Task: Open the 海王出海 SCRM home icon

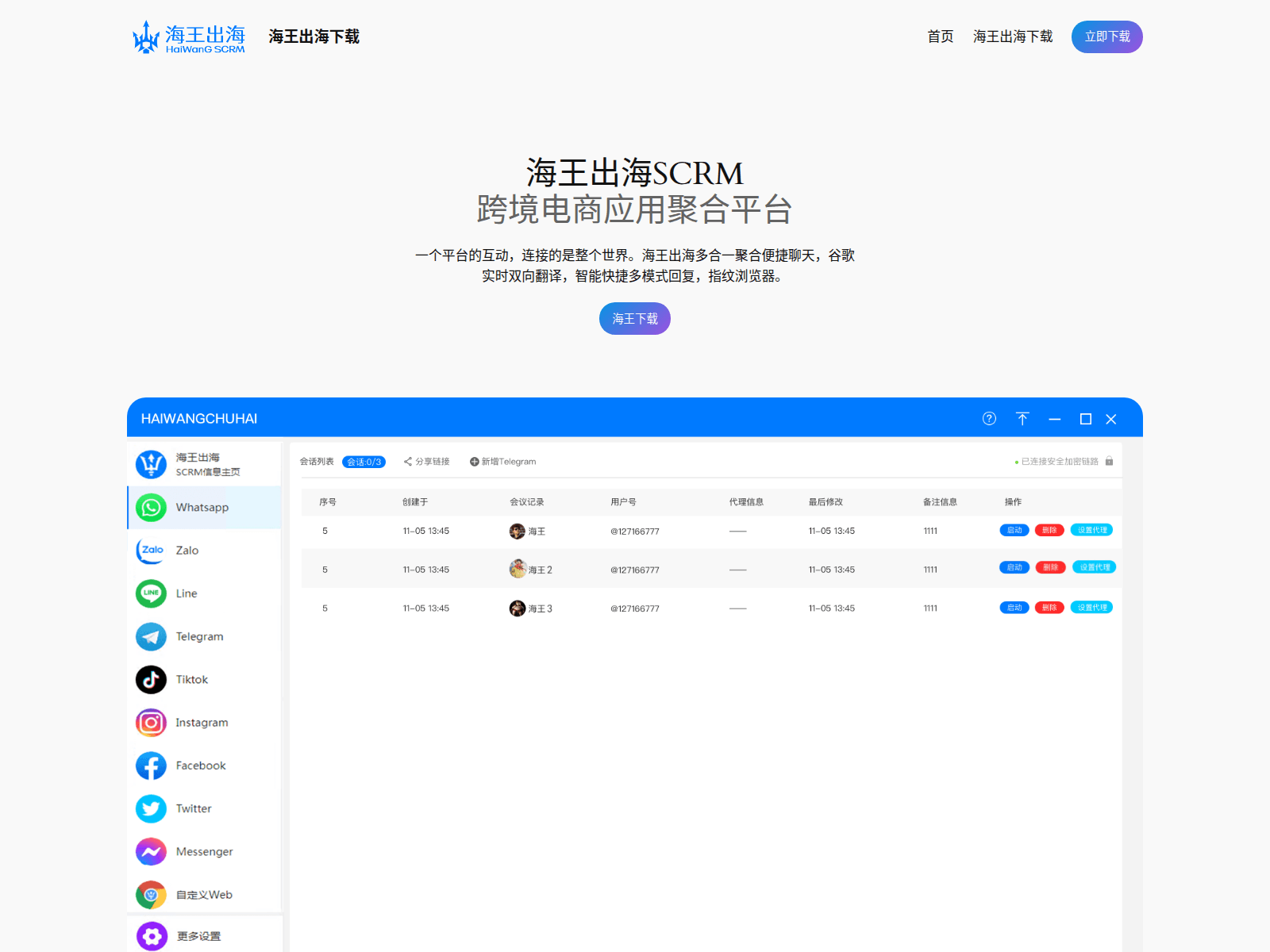Action: coord(151,464)
